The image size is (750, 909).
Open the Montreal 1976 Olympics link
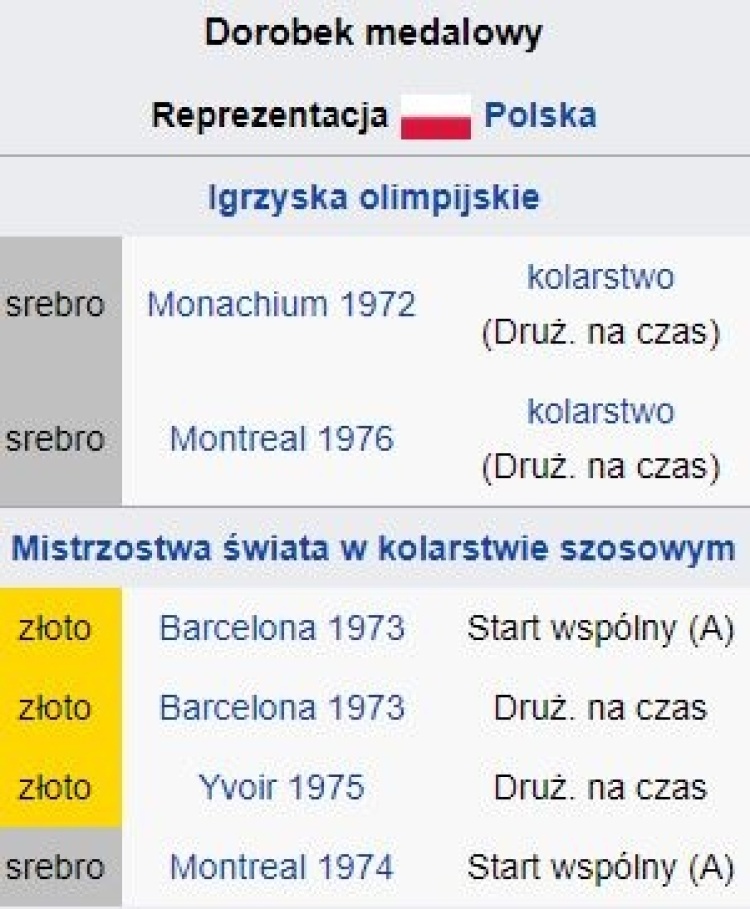click(x=282, y=439)
